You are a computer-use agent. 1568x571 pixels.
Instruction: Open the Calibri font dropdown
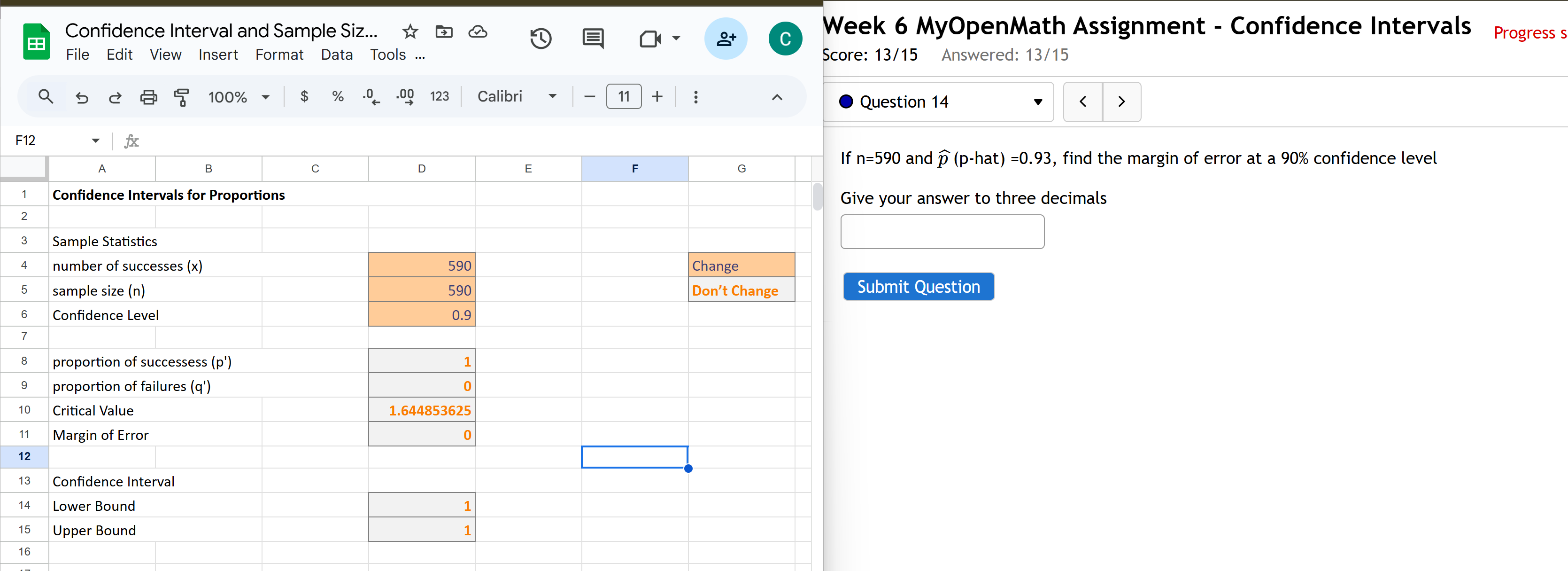552,96
